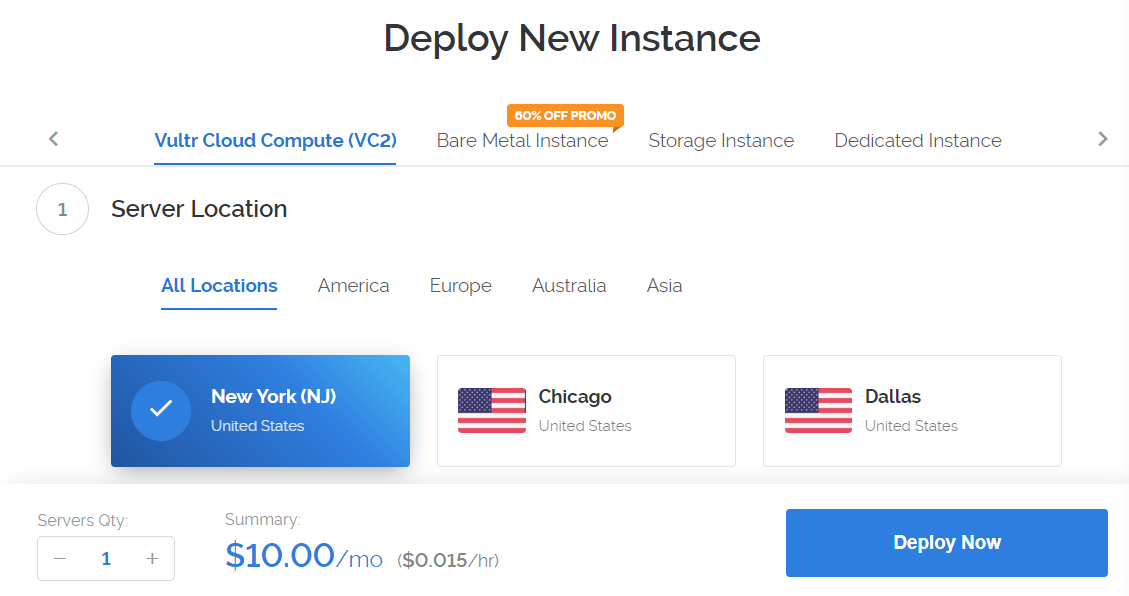Switch to the Bare Metal Instance tab
The height and width of the screenshot is (596, 1129).
point(522,140)
